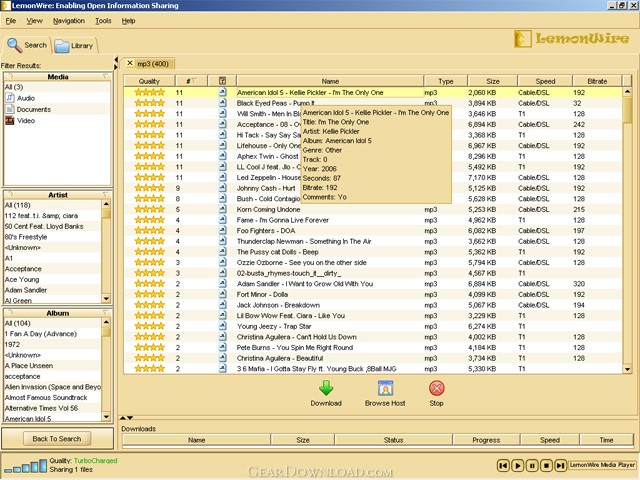Select 'A Place Unseen' album
The width and height of the screenshot is (640, 480).
click(29, 366)
